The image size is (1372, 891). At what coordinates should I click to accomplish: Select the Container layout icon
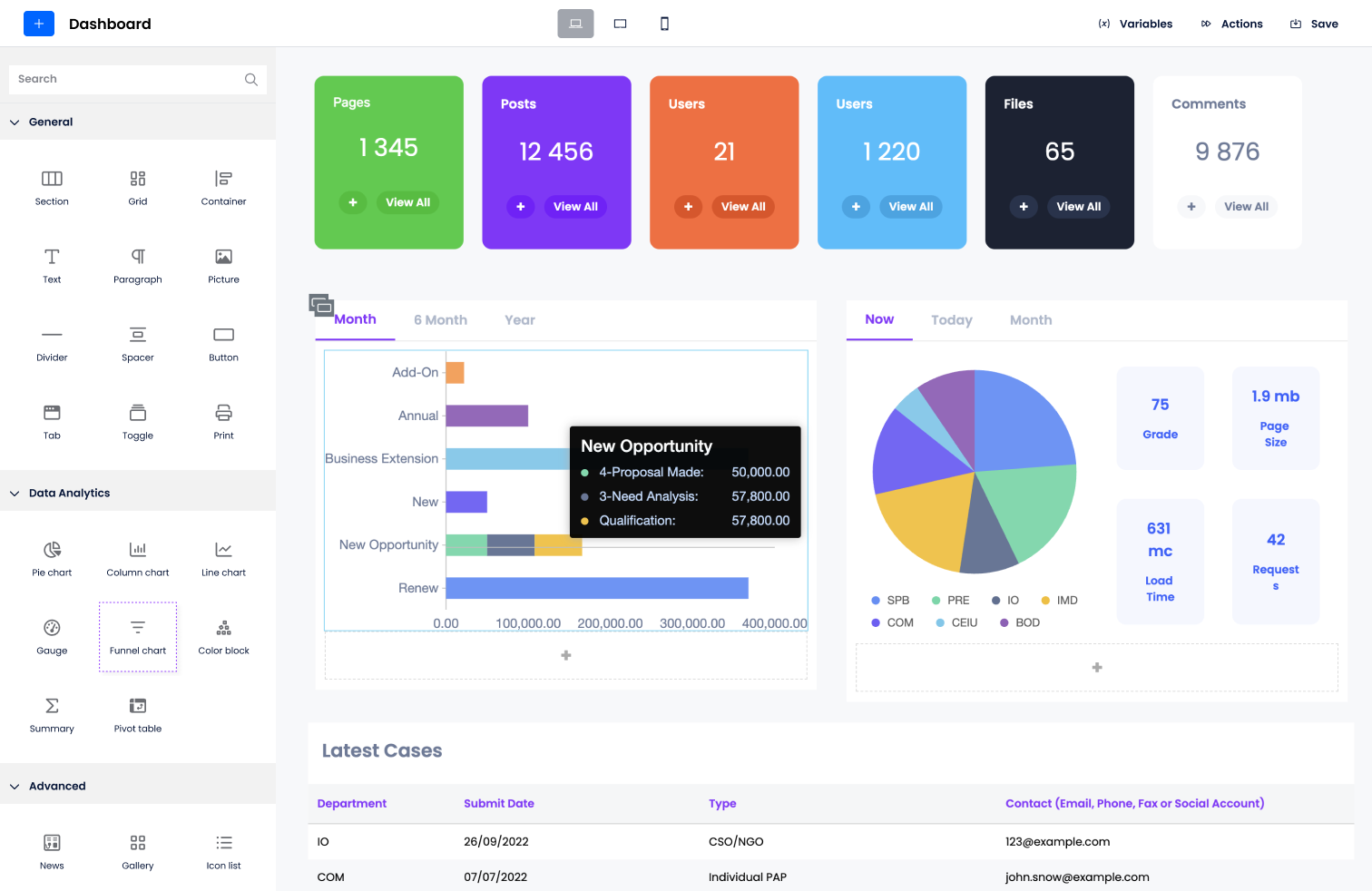(223, 179)
